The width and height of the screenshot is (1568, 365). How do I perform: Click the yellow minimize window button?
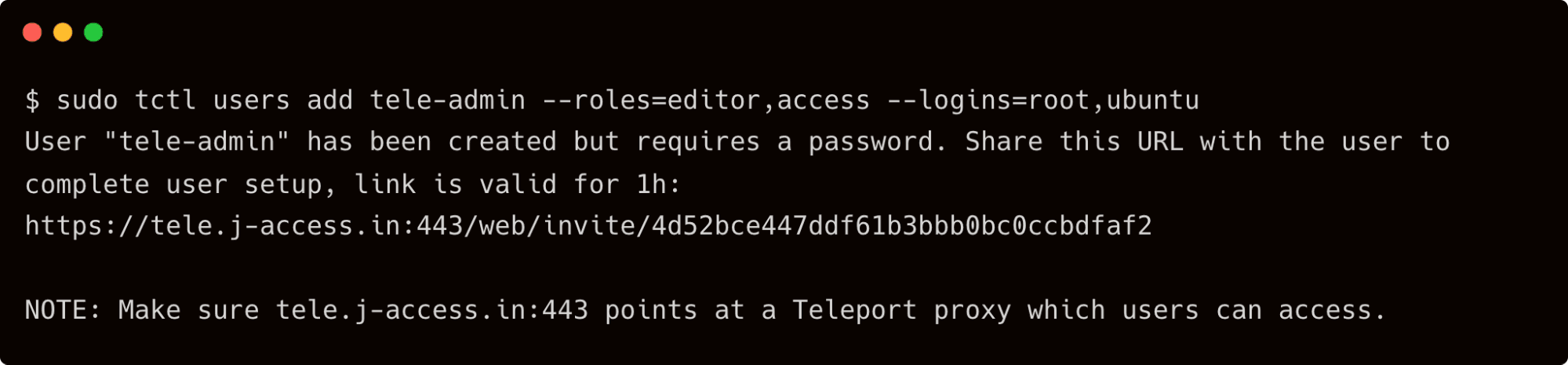click(63, 32)
